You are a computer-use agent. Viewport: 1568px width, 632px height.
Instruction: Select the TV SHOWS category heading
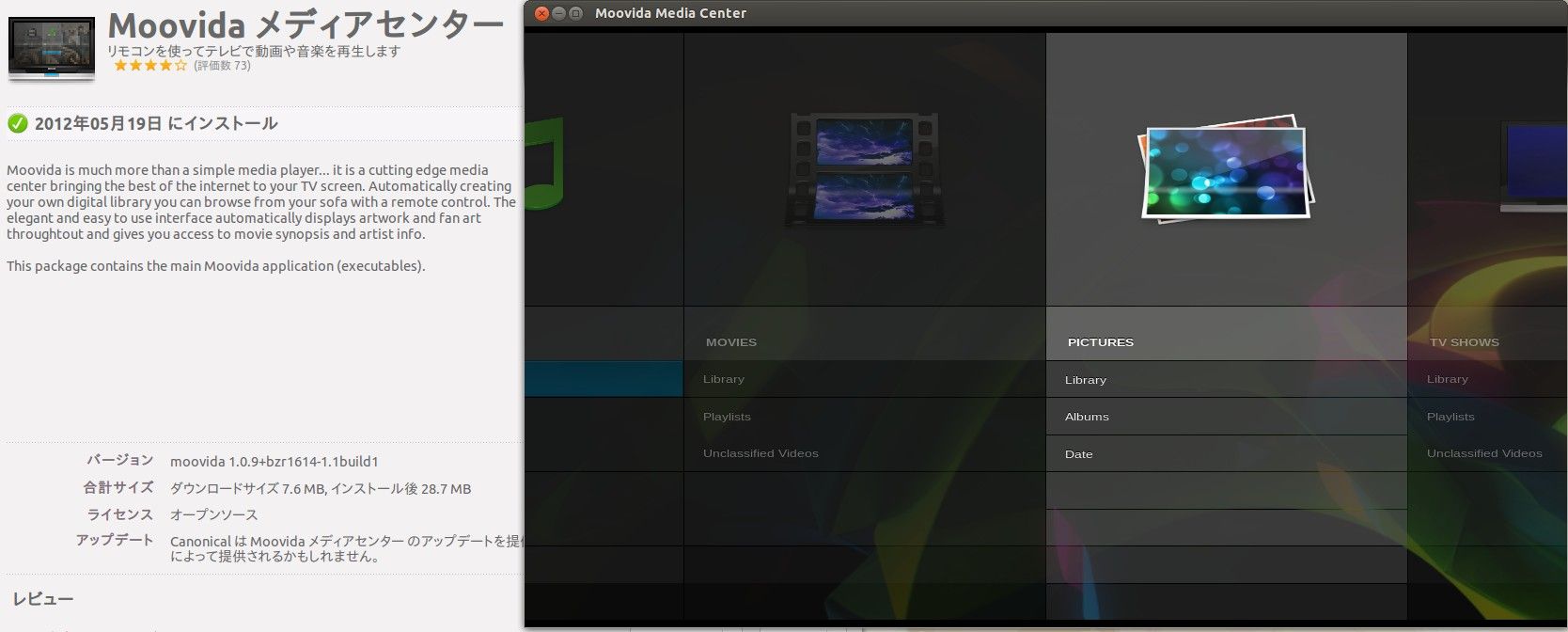pos(1464,342)
